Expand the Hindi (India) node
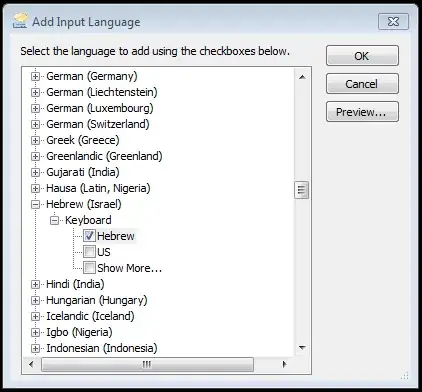This screenshot has height=392, width=422. tap(35, 284)
